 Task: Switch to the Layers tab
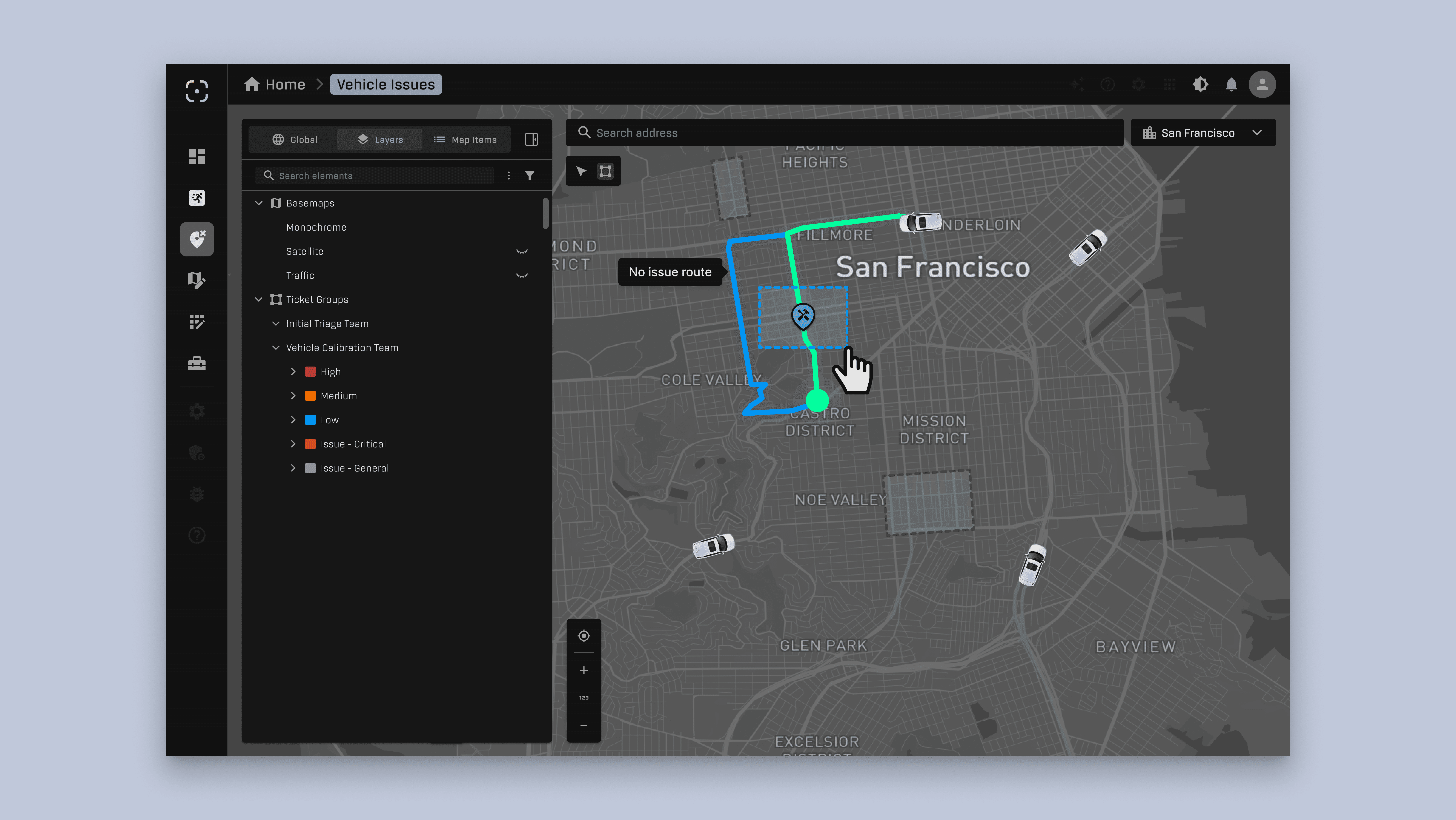tap(380, 140)
